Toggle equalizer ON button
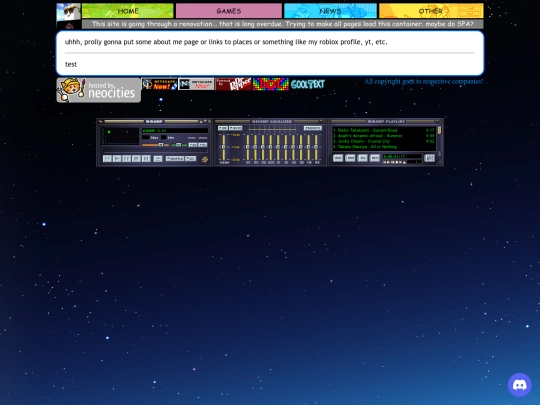The width and height of the screenshot is (540, 405). [x=223, y=128]
